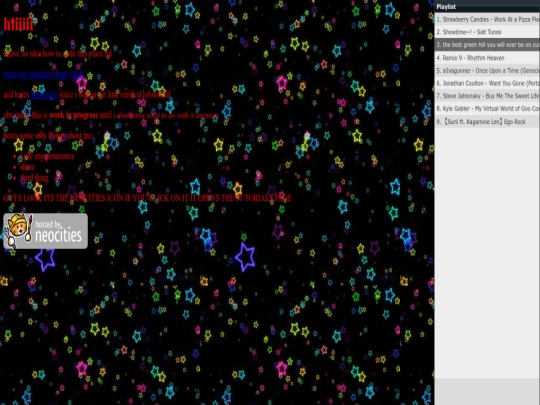540x405 pixels.
Task: Open the hosted by neocities badge
Action: pos(45,231)
